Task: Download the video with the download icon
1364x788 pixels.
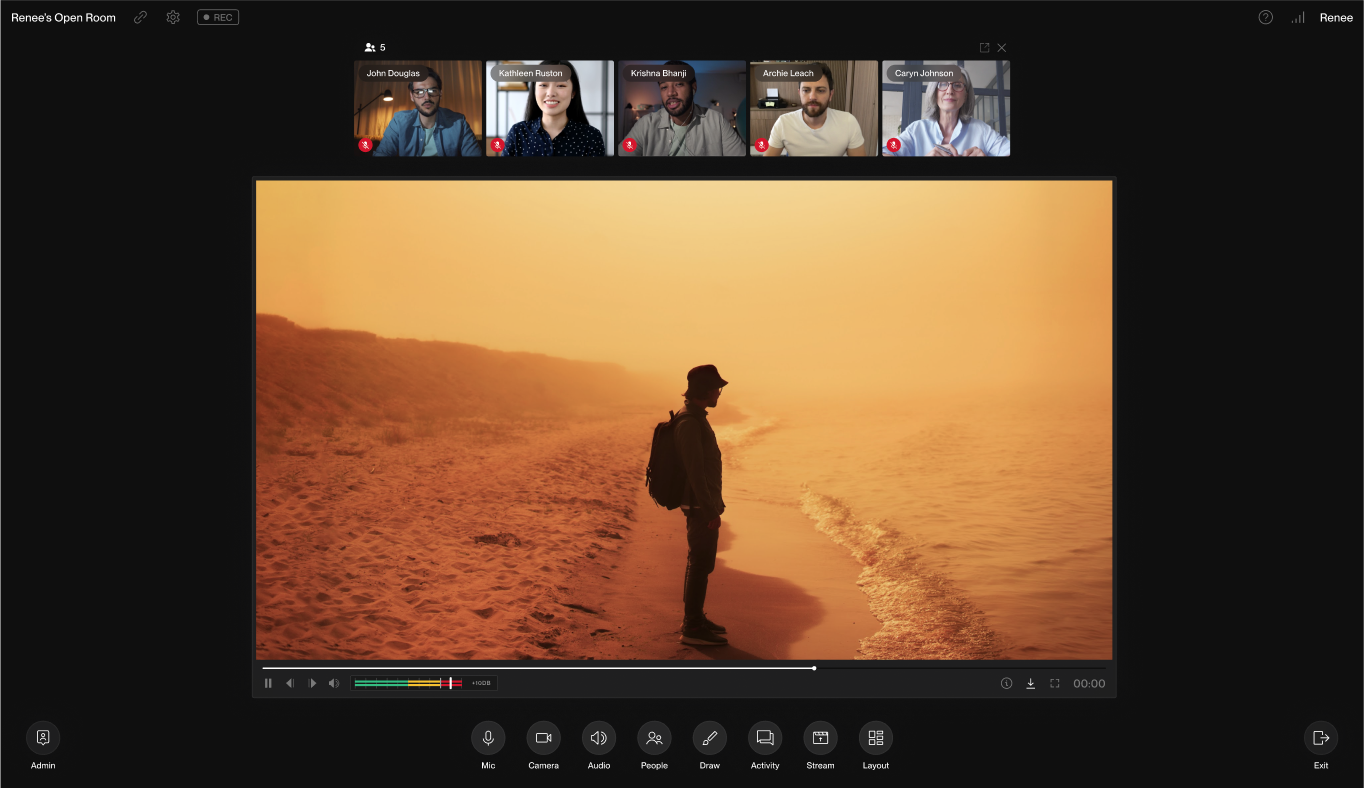Action: click(x=1030, y=684)
